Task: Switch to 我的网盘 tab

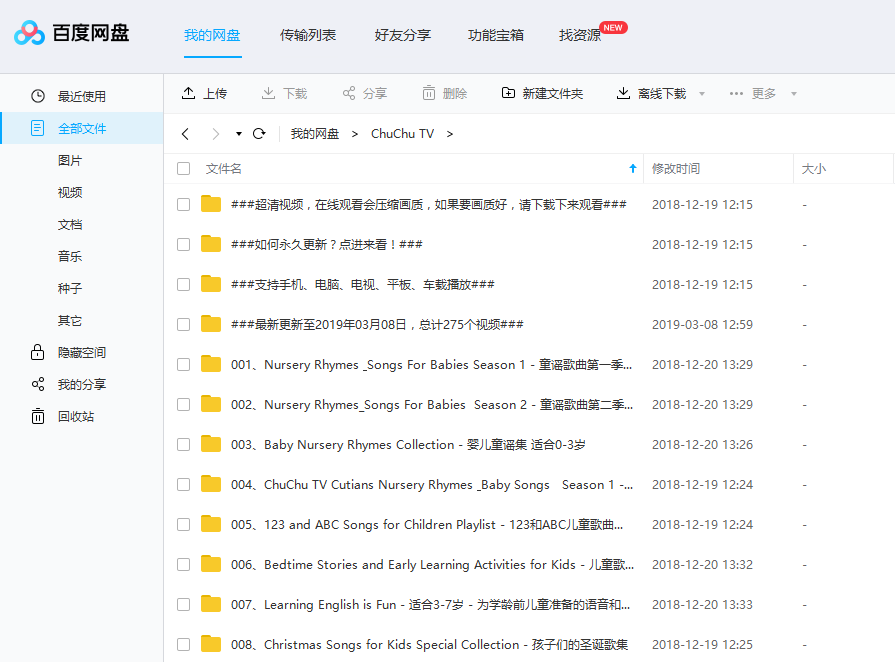Action: click(x=212, y=35)
